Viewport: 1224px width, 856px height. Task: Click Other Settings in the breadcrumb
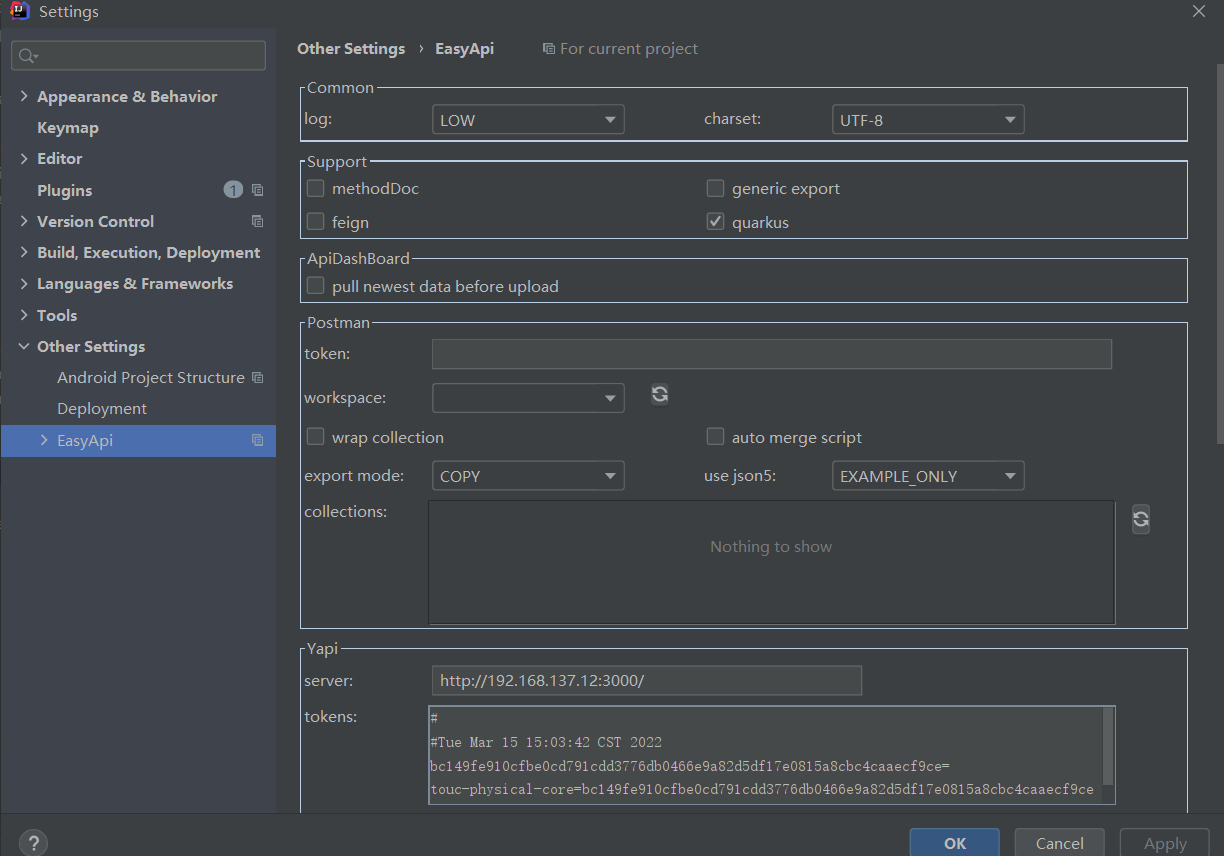point(351,48)
